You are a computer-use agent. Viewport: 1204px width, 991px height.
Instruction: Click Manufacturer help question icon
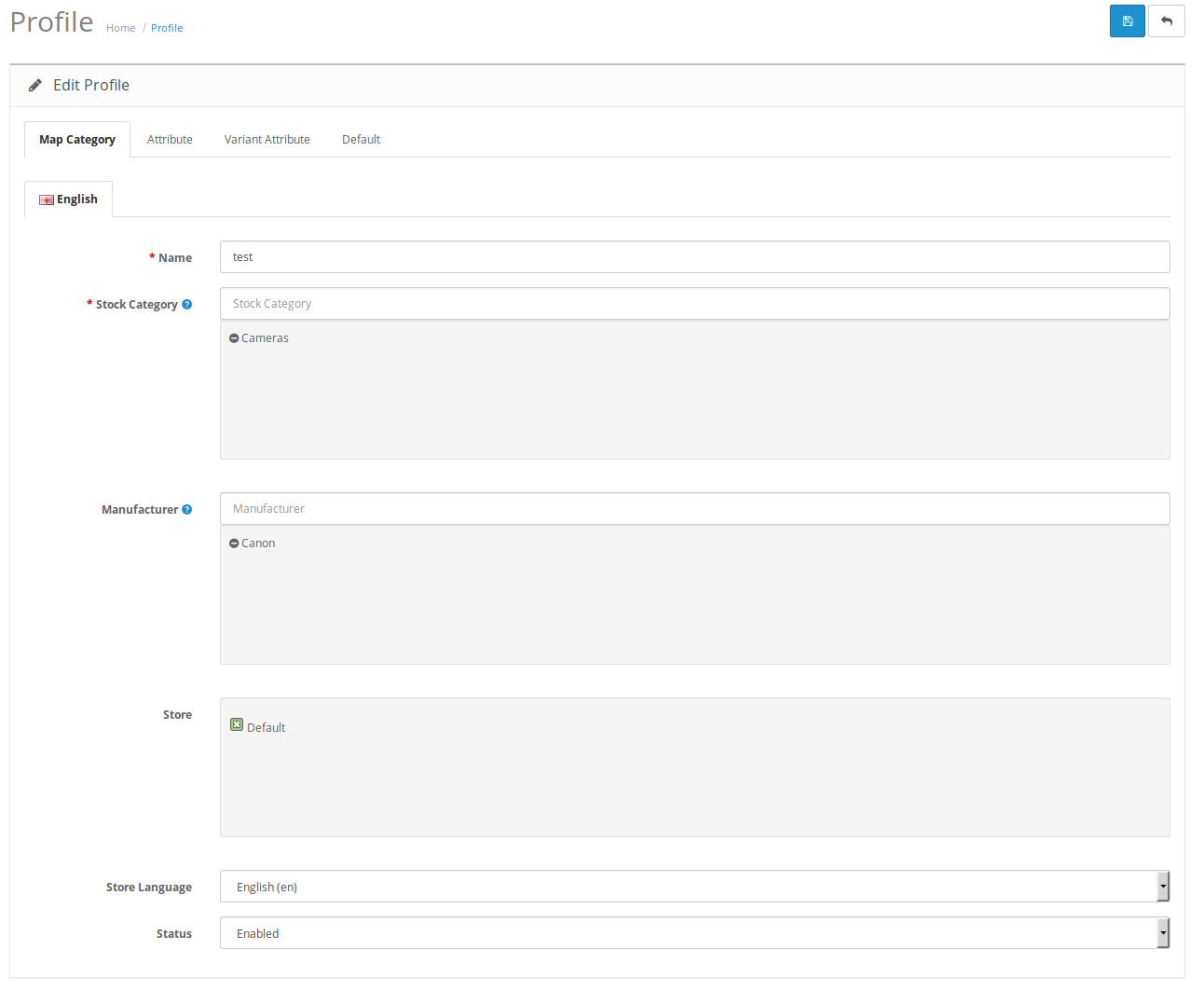(187, 510)
